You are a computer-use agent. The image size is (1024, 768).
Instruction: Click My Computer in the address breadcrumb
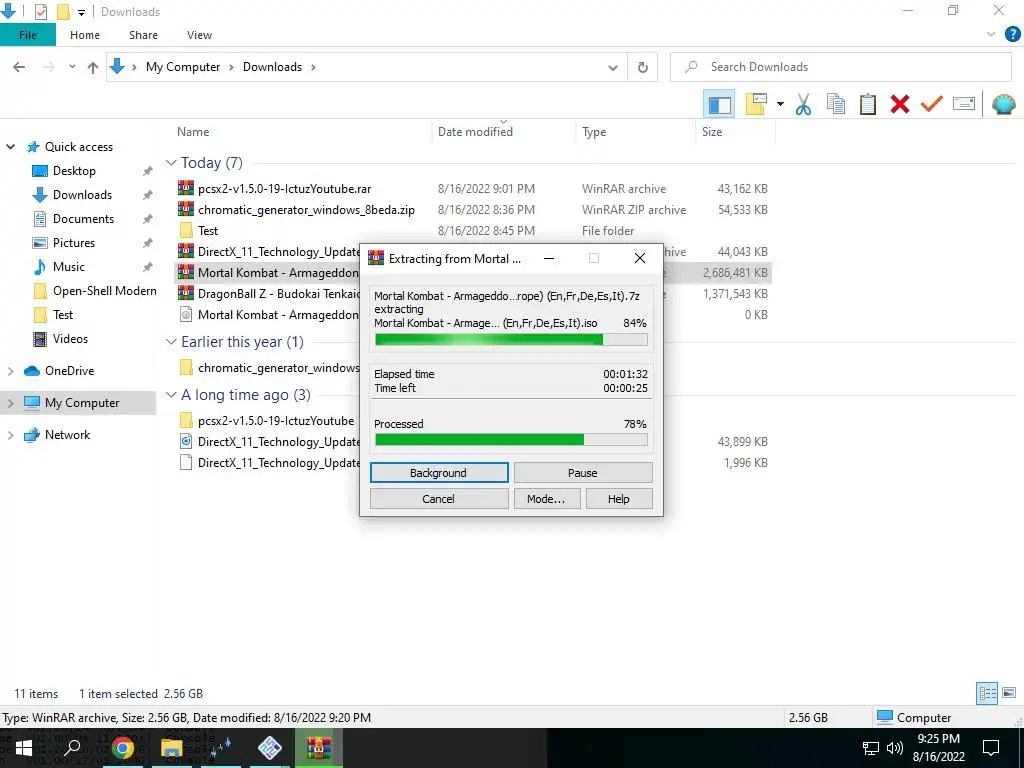click(x=183, y=67)
